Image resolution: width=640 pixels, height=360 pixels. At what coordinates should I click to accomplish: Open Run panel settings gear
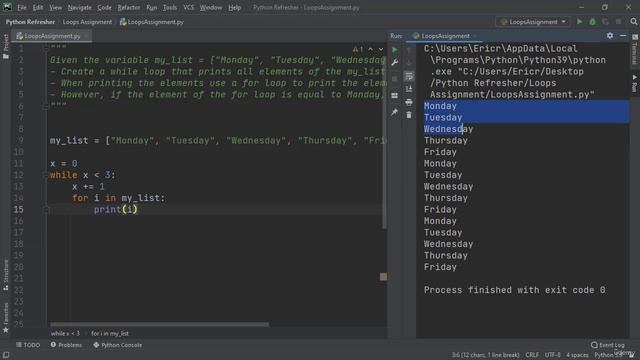[610, 36]
